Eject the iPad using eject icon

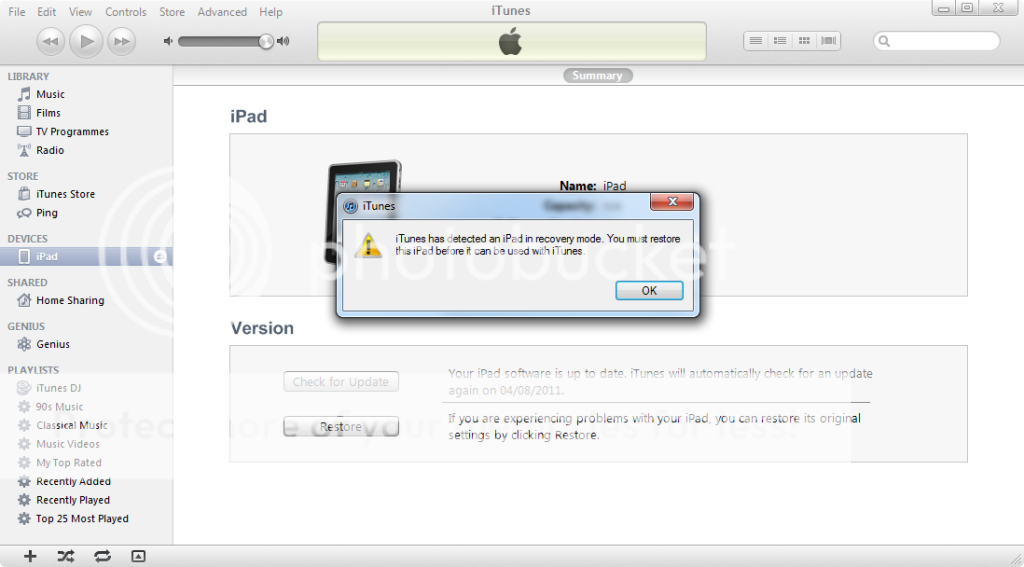click(x=160, y=257)
